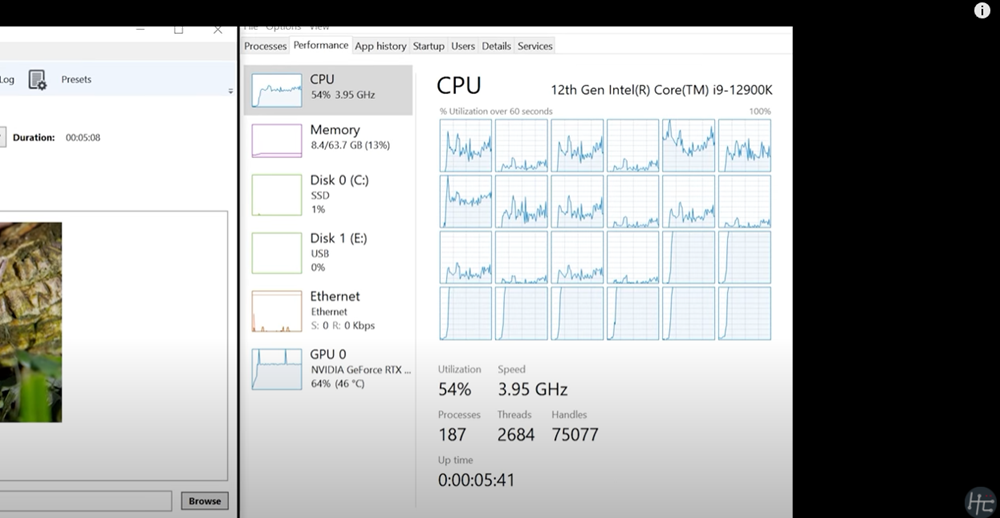Screen dimensions: 1000x518
Task: Click the CPU name 12th Gen Intel Core i9-12900K
Action: pyautogui.click(x=661, y=90)
